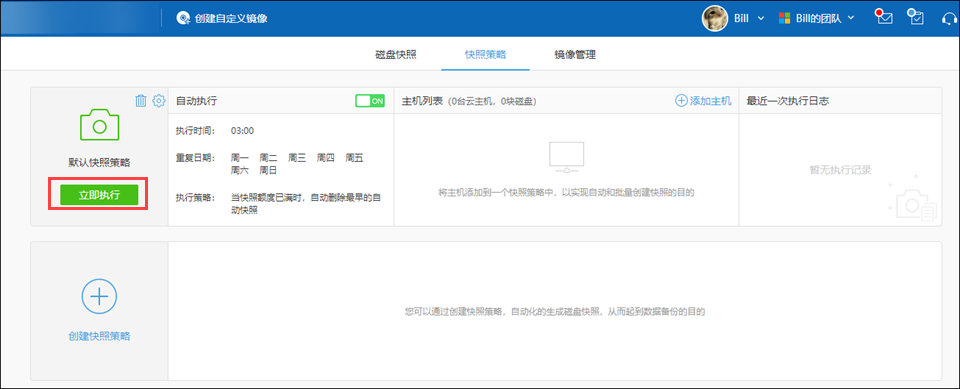Screen dimensions: 960x389
Task: Click the create custom image disk icon
Action: [x=182, y=18]
